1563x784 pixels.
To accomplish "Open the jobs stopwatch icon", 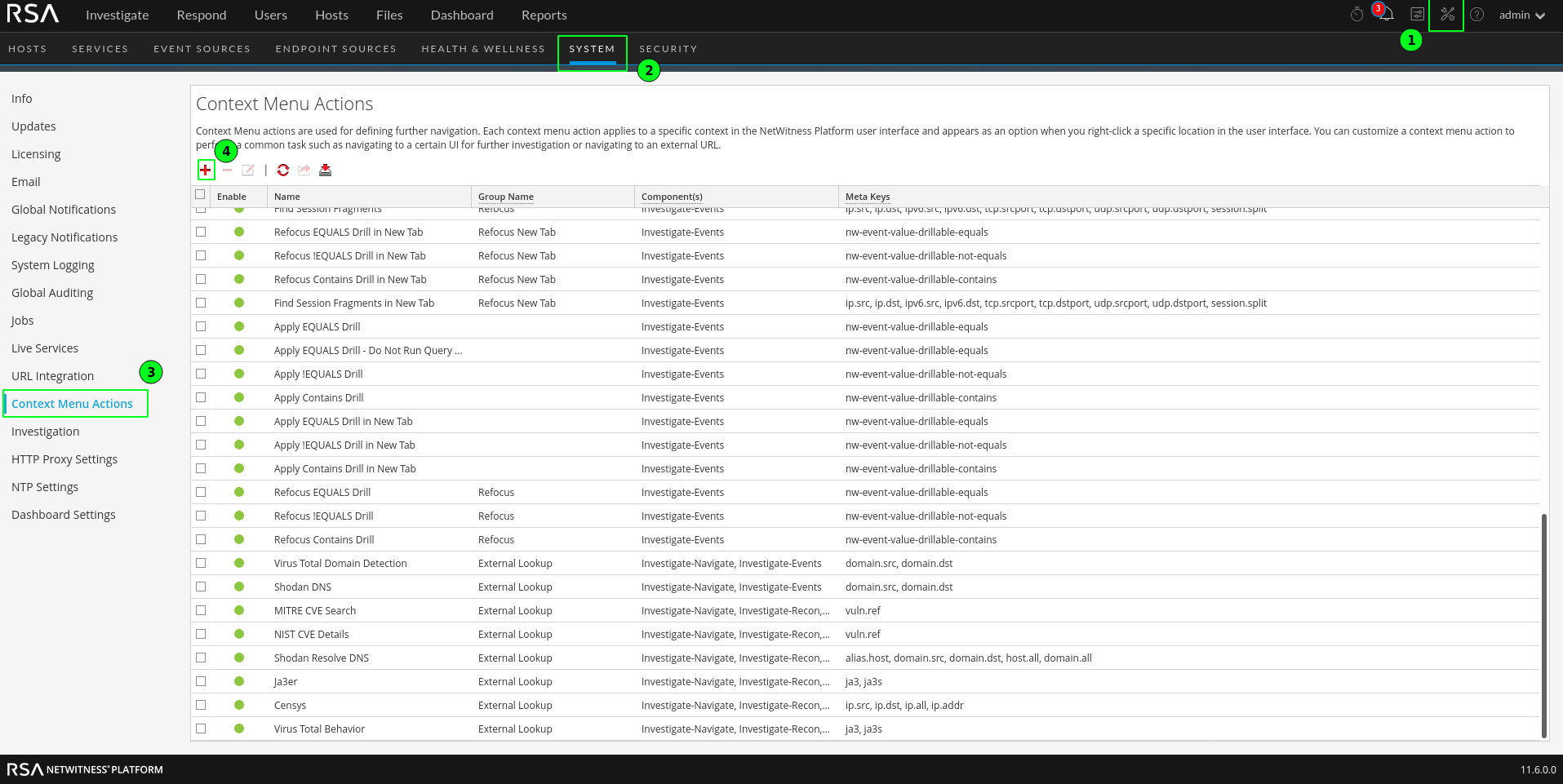I will coord(1357,14).
